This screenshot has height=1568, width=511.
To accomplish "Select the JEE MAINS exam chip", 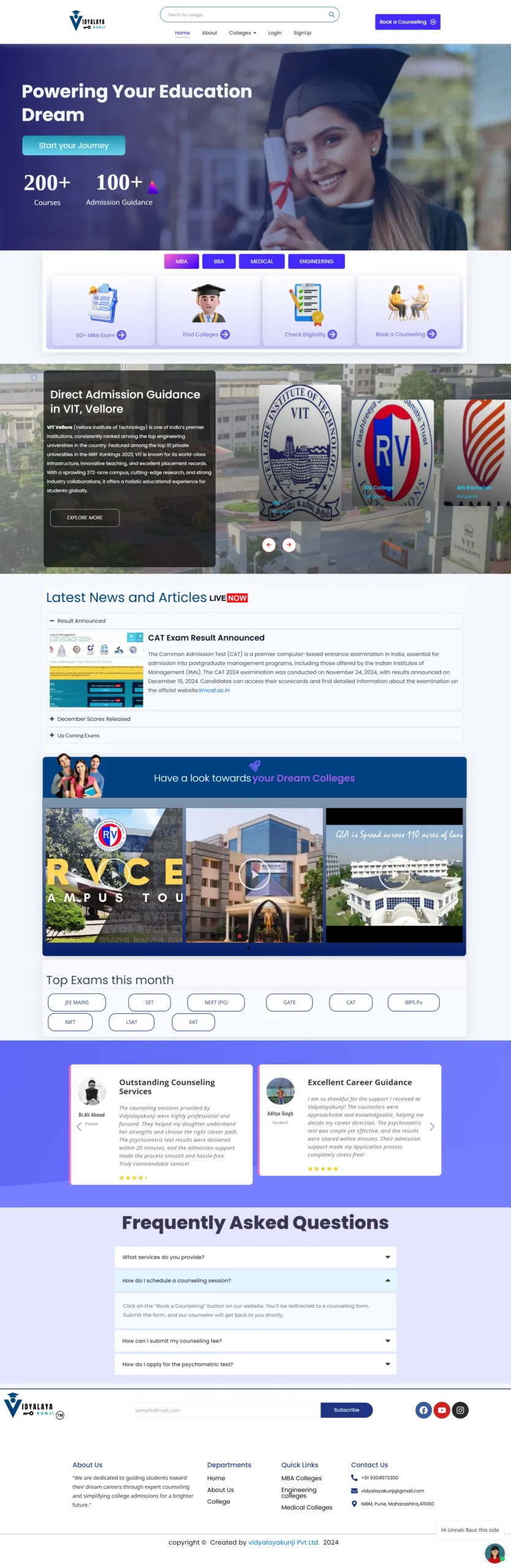I will [x=77, y=1002].
